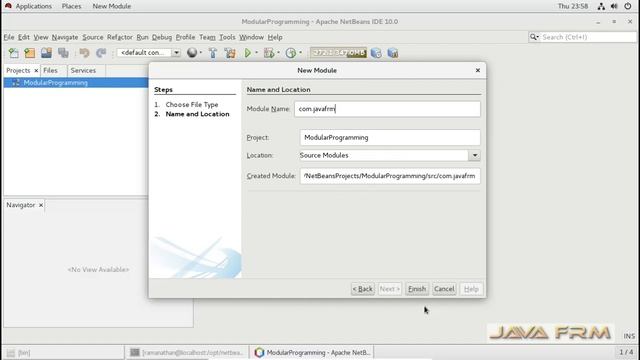Open the Run menu
Viewport: 640px width, 360px height.
coord(142,37)
